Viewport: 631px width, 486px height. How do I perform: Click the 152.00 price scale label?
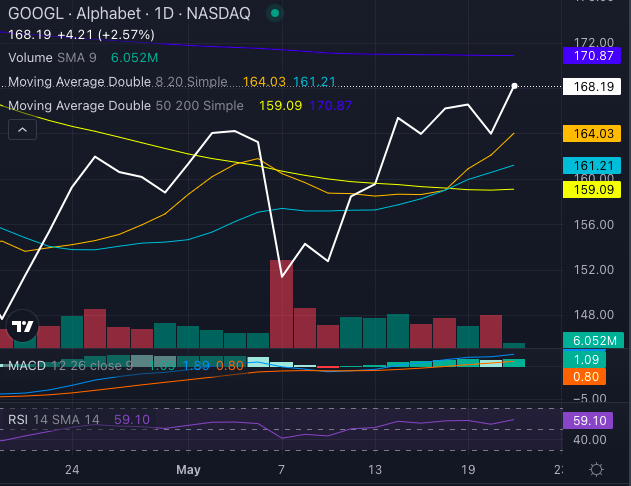[594, 270]
